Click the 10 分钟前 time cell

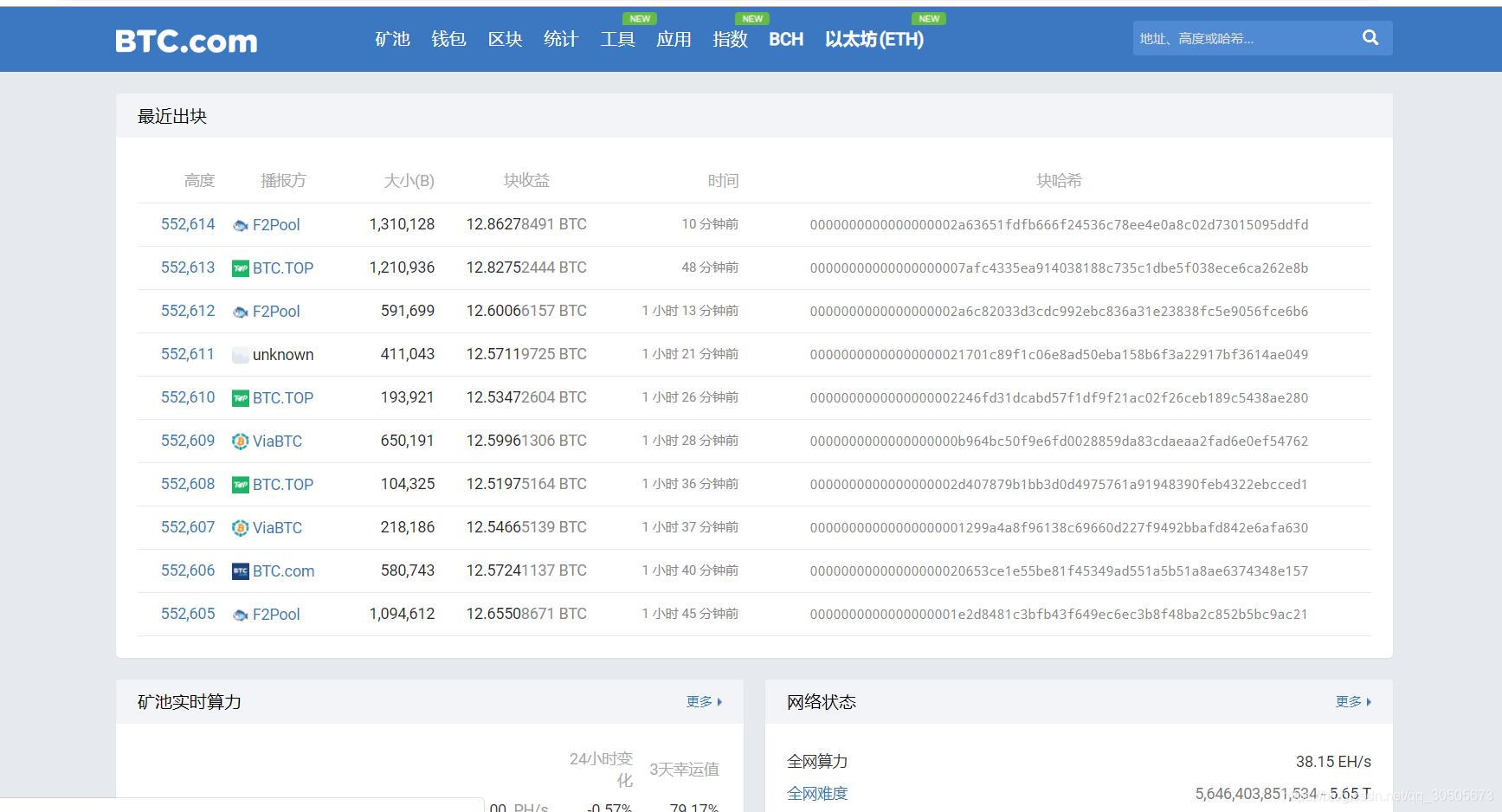click(x=710, y=224)
